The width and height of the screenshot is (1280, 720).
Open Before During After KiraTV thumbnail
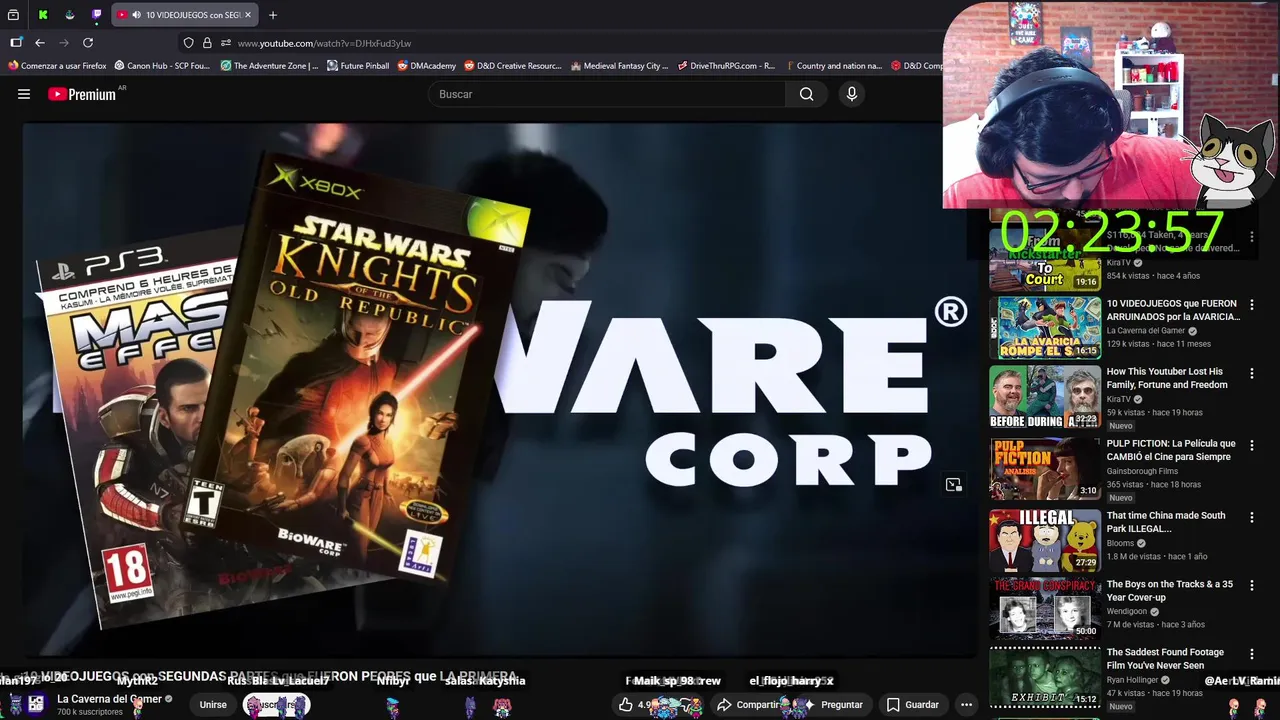pos(1045,397)
